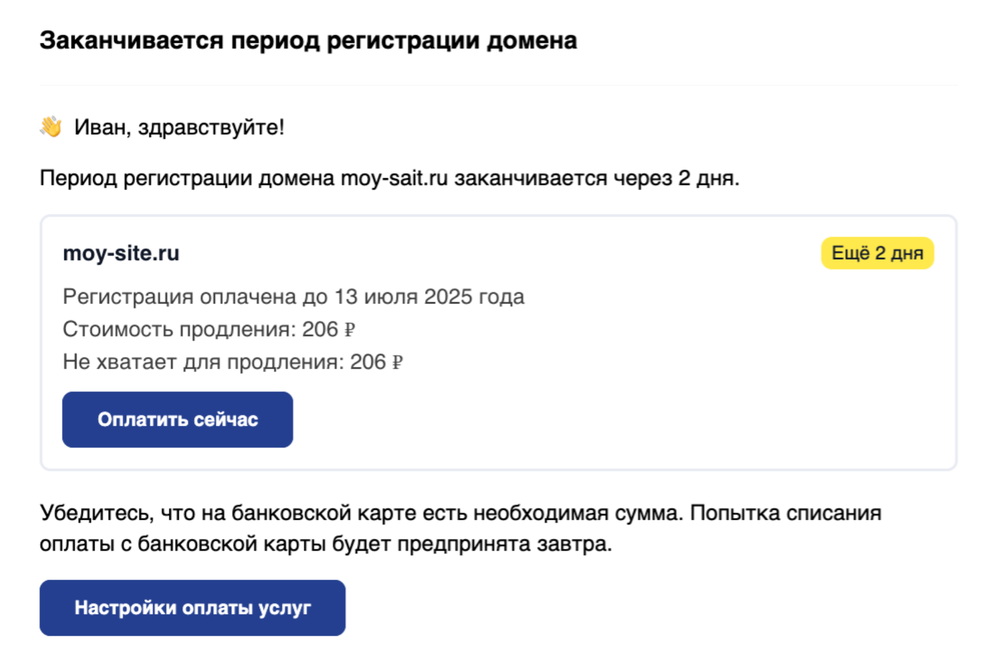The image size is (1000, 663).
Task: Click the 206 amount in renewal cost
Action: click(x=319, y=329)
